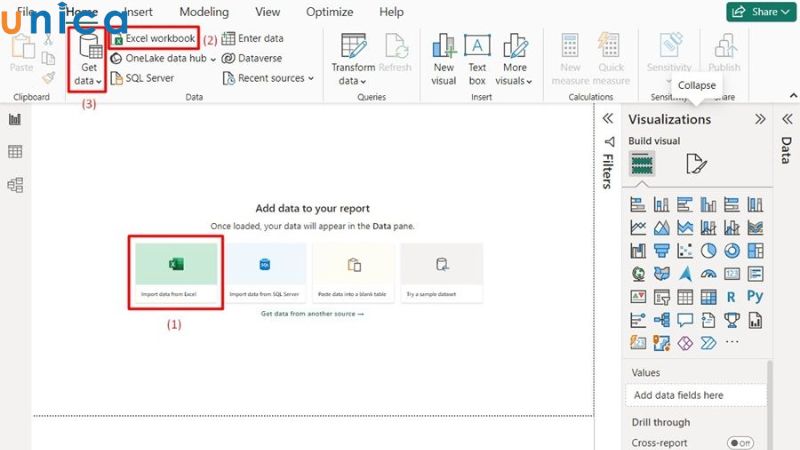Open Model view in left sidebar

tap(15, 185)
